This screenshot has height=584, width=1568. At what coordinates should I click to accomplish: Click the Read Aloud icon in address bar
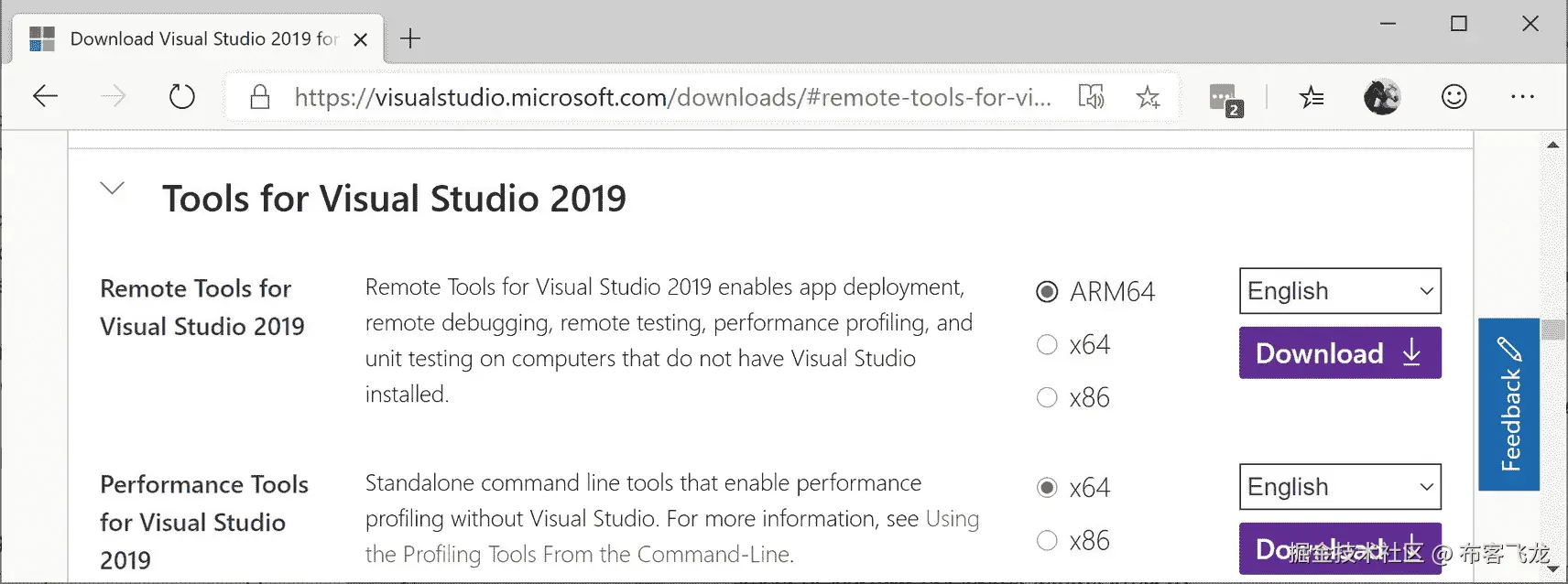1091,96
